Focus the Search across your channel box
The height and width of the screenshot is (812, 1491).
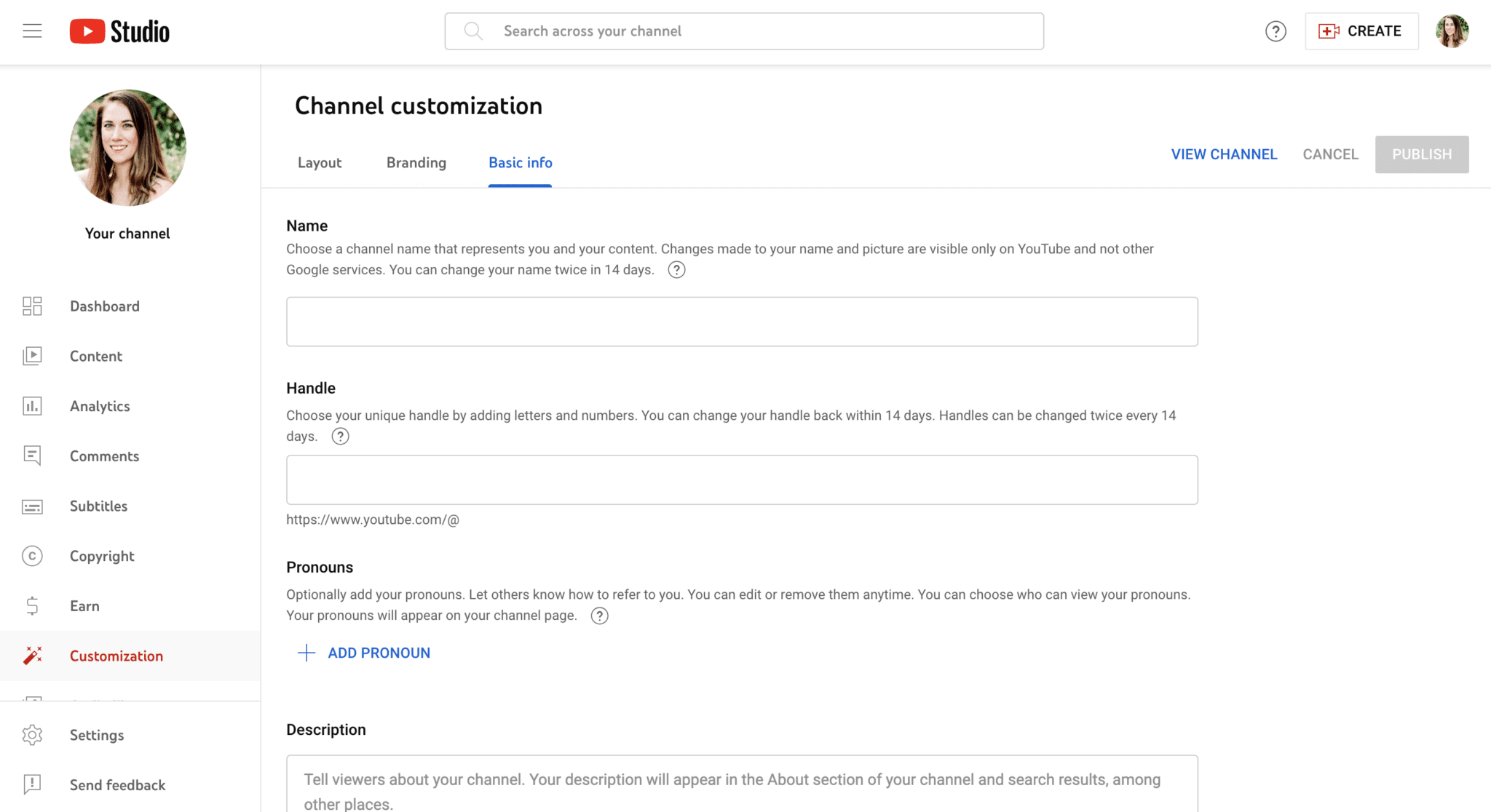[744, 31]
